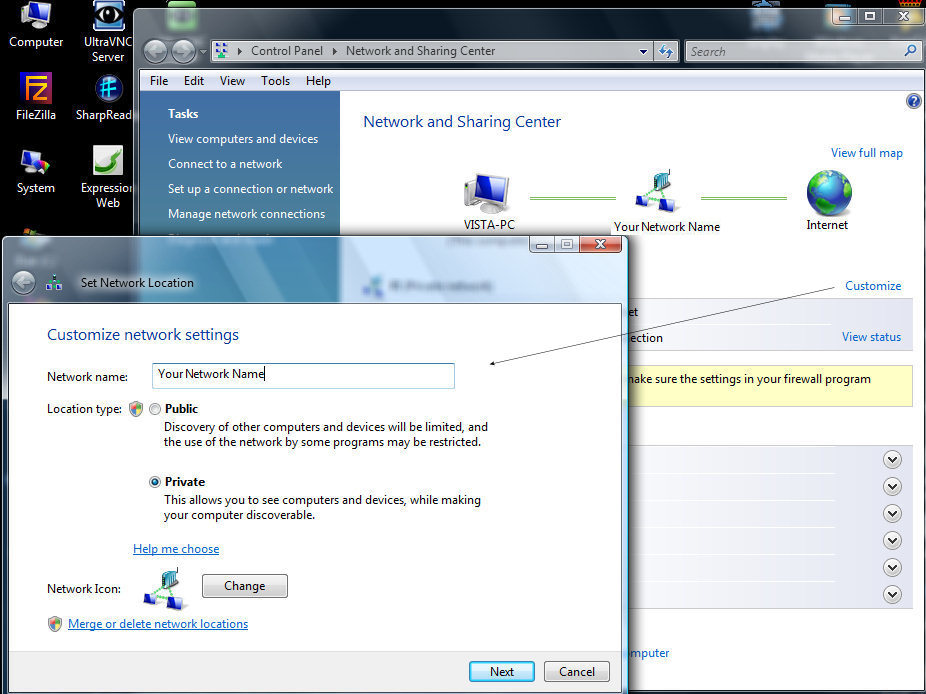
Task: Expand the last sharing settings chevron
Action: tap(892, 594)
